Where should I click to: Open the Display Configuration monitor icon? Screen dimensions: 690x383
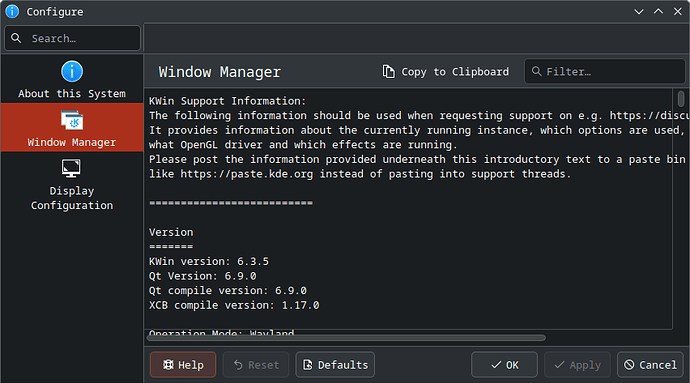pyautogui.click(x=71, y=168)
